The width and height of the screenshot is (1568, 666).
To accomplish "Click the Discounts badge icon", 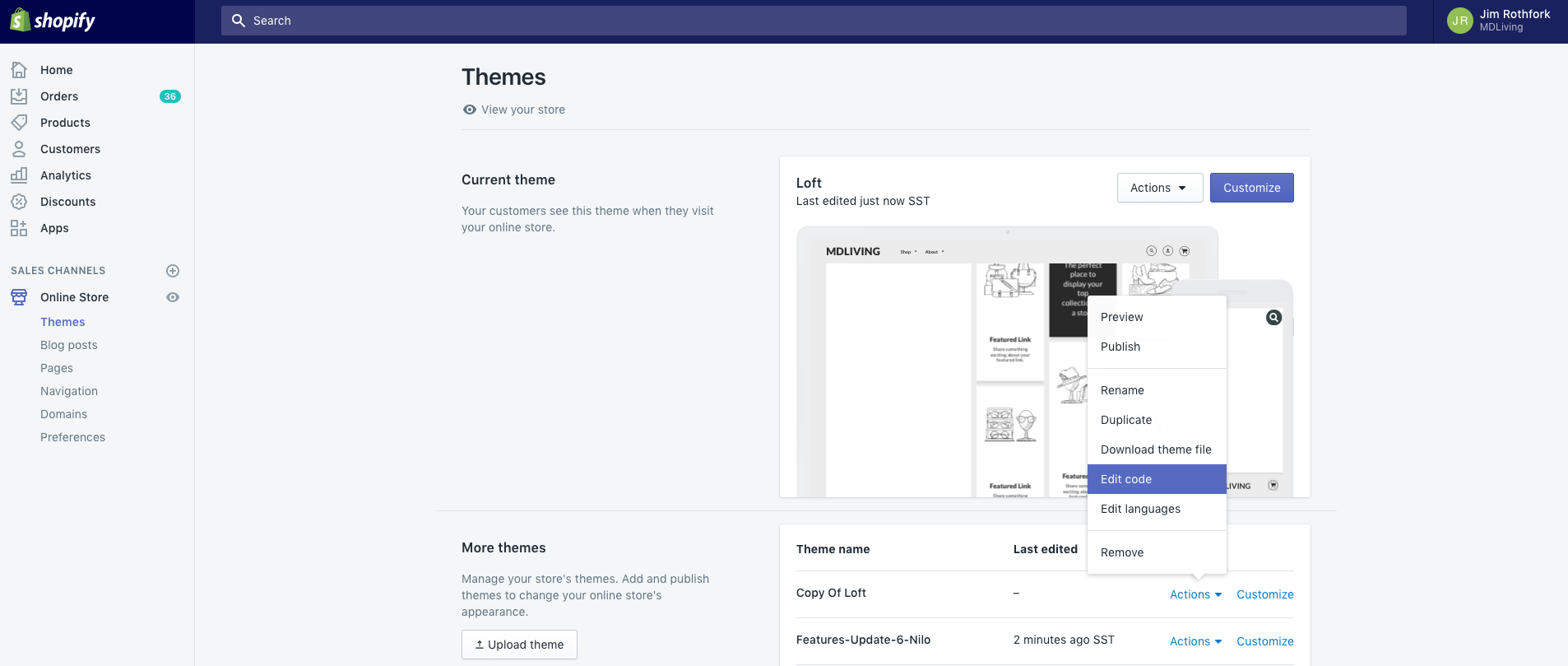I will pyautogui.click(x=19, y=202).
